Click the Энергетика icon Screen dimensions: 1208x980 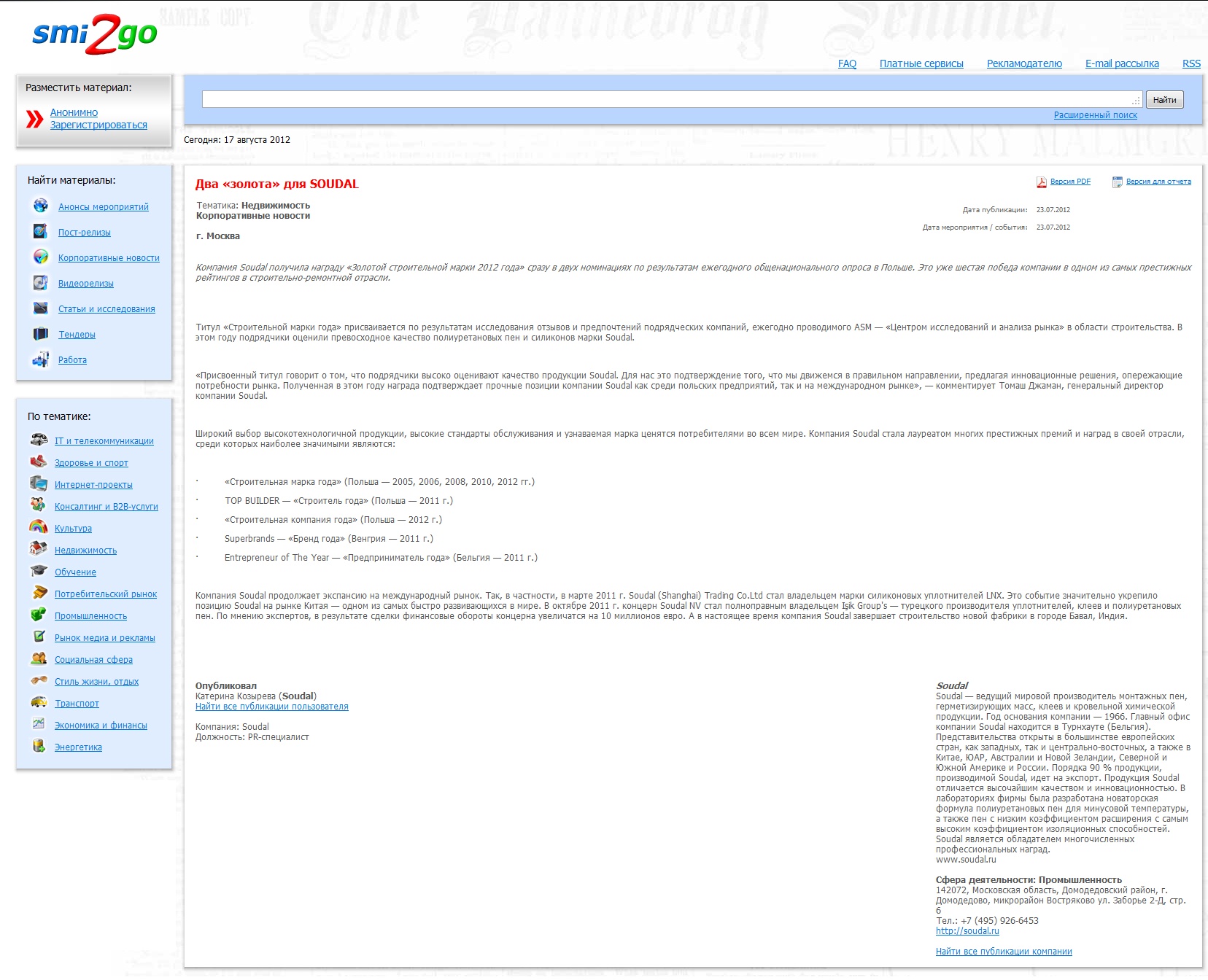39,746
